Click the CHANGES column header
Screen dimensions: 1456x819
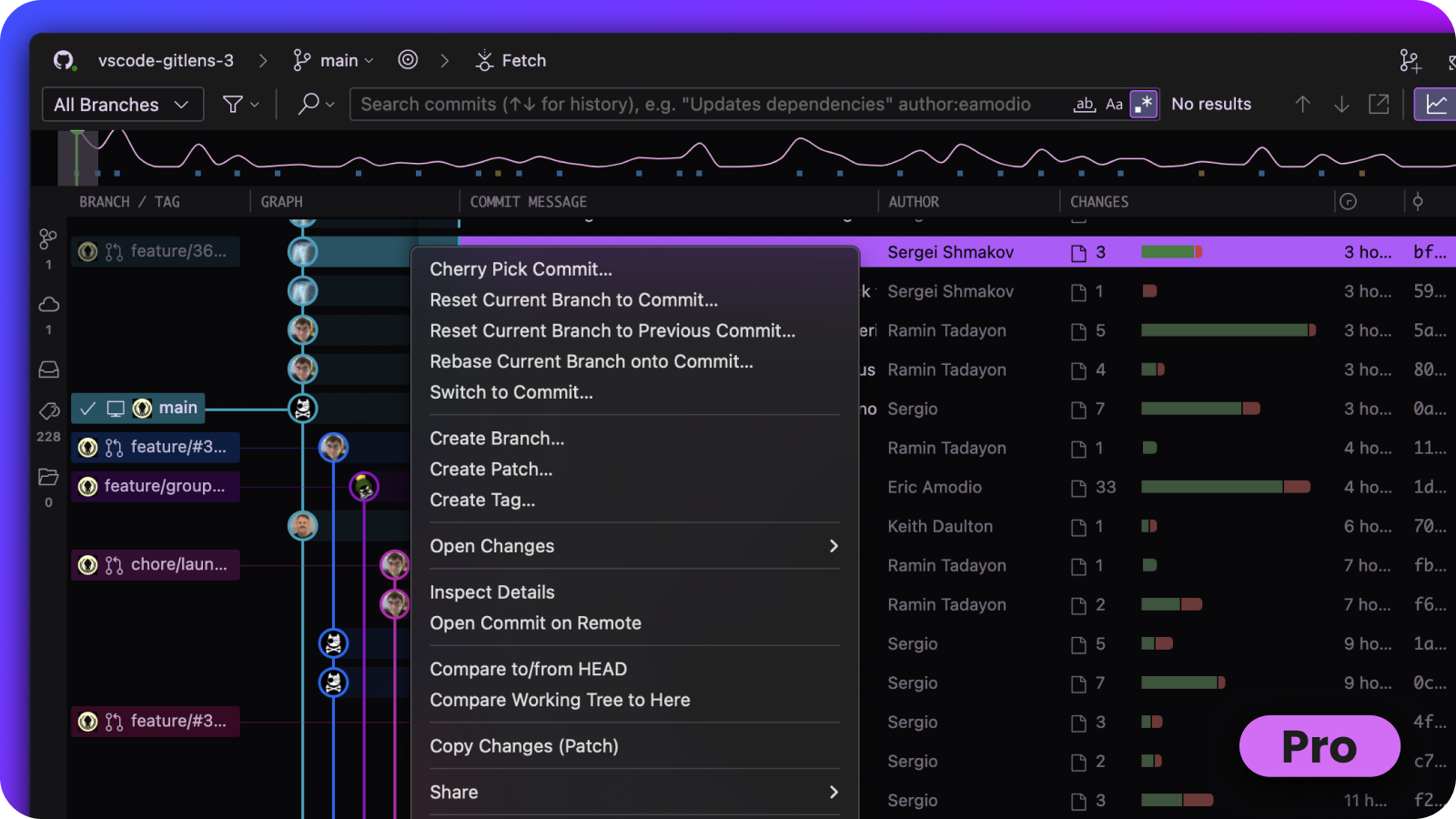tap(1099, 202)
